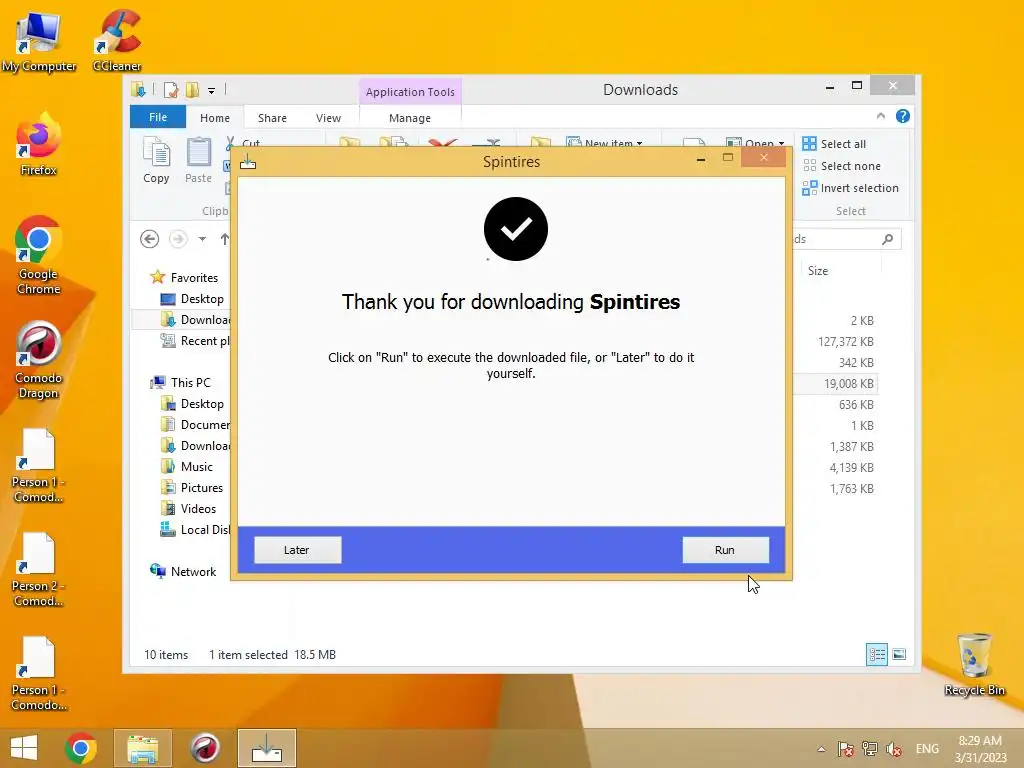
Task: Click the 1,763 KB file size entry
Action: (x=852, y=488)
